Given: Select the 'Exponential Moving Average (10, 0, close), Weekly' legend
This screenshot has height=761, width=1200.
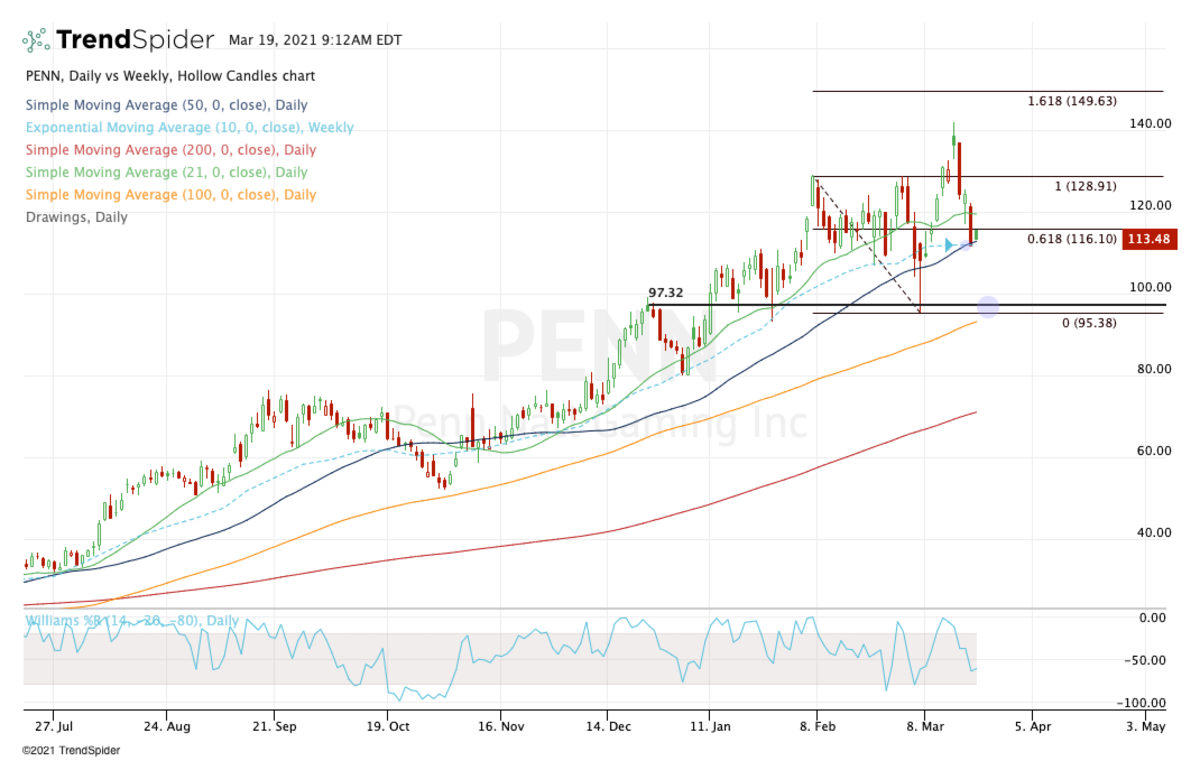Looking at the screenshot, I should pyautogui.click(x=190, y=128).
